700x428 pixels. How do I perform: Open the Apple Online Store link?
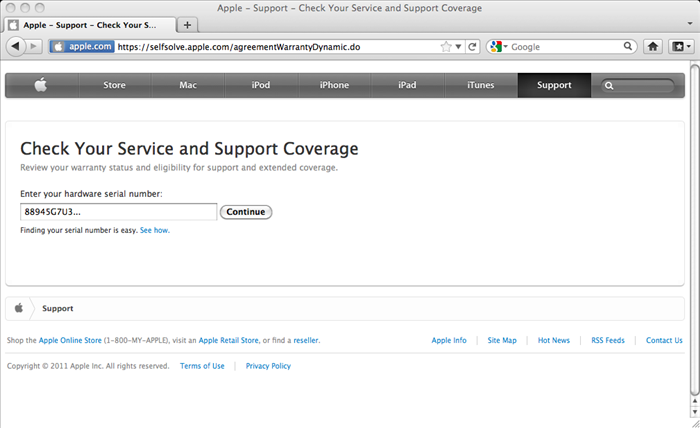click(x=70, y=340)
